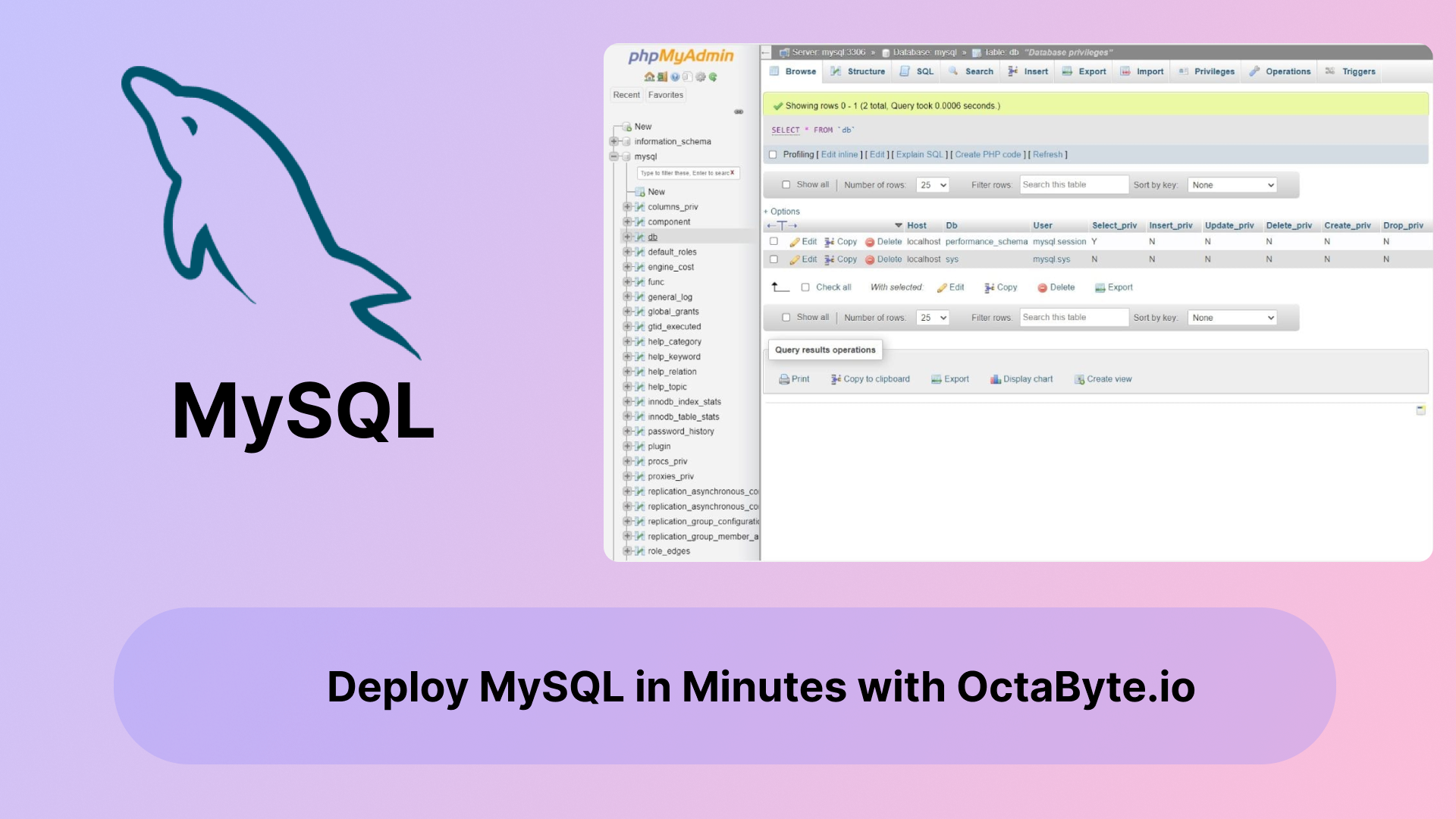Image resolution: width=1456 pixels, height=819 pixels.
Task: Enable the upper Show all checkbox
Action: [x=786, y=185]
